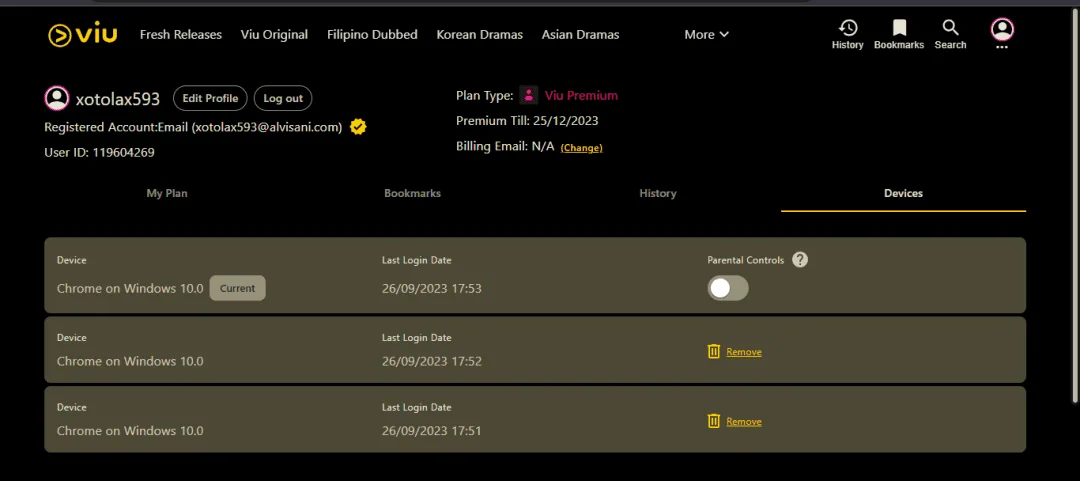Click the Viu Premium plan icon
The width and height of the screenshot is (1080, 481).
click(529, 95)
